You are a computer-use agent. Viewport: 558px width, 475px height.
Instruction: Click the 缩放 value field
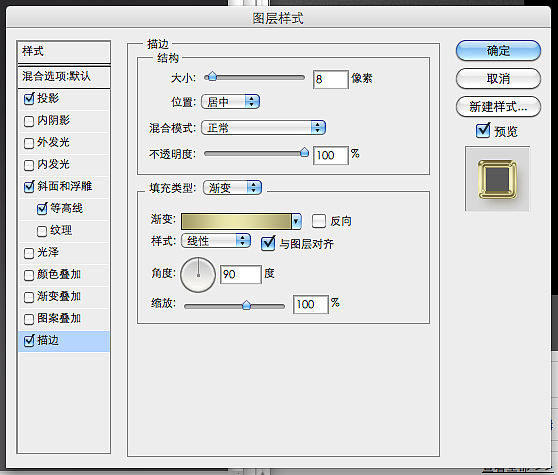click(x=310, y=305)
